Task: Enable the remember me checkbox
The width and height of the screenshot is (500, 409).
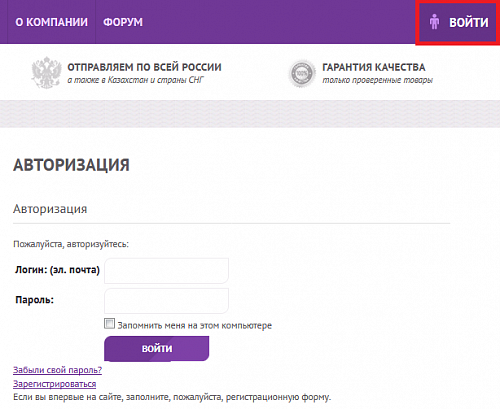Action: 109,324
